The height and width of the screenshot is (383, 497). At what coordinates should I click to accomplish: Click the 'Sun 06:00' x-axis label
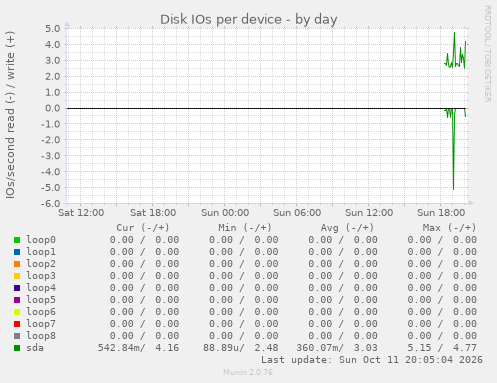297,213
